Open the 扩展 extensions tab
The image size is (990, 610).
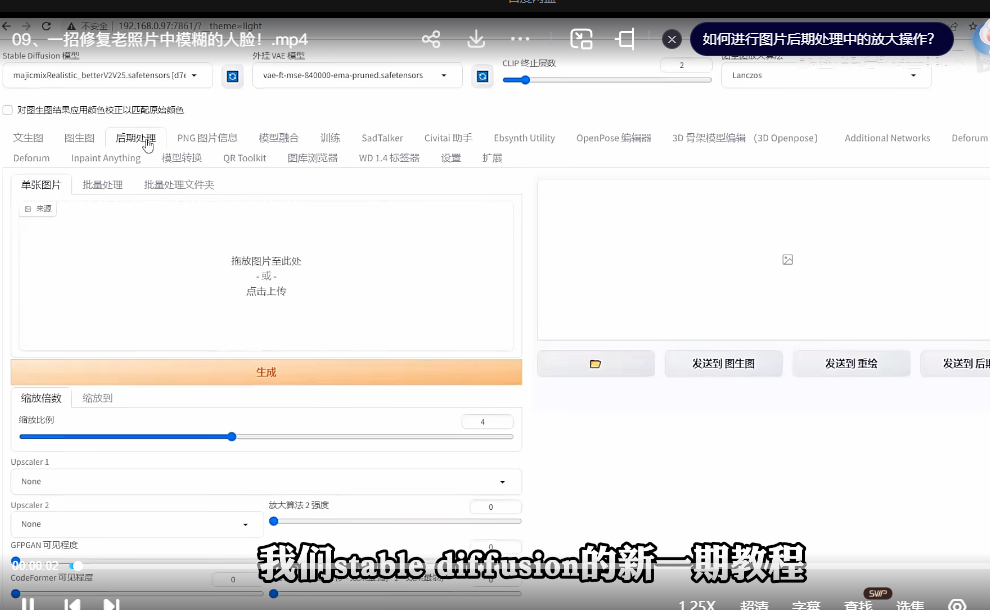(492, 158)
